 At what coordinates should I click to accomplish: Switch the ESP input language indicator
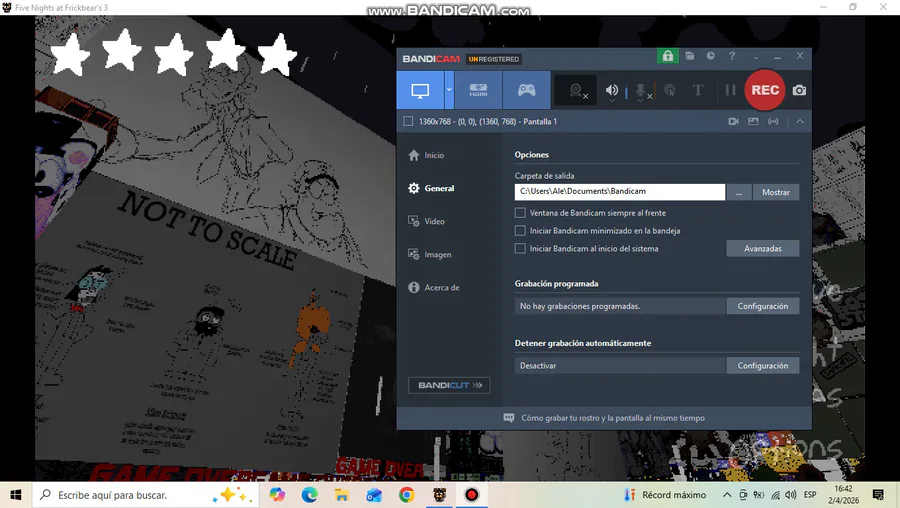(810, 495)
